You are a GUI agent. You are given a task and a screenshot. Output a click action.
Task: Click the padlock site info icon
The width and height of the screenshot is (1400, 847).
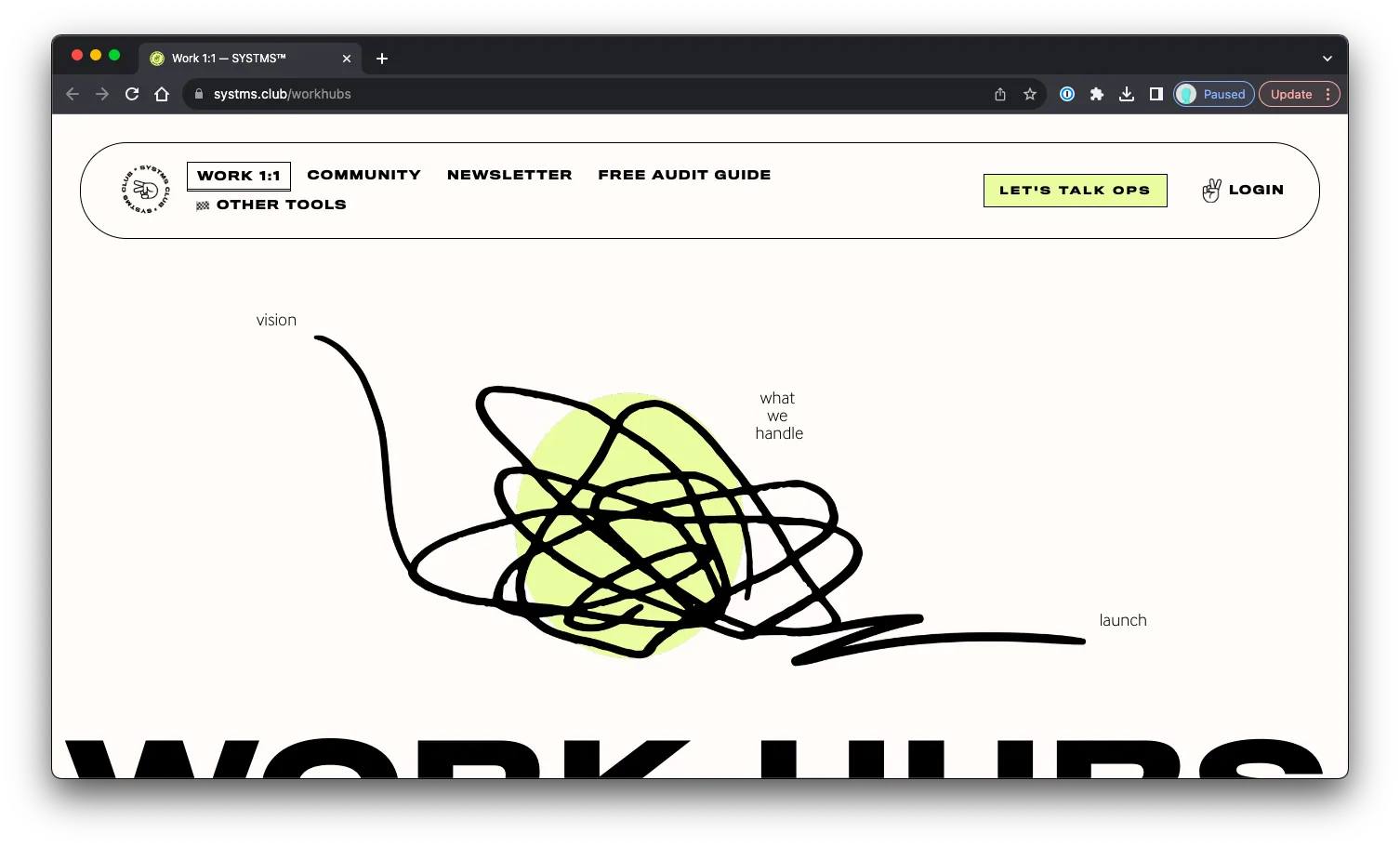tap(198, 94)
